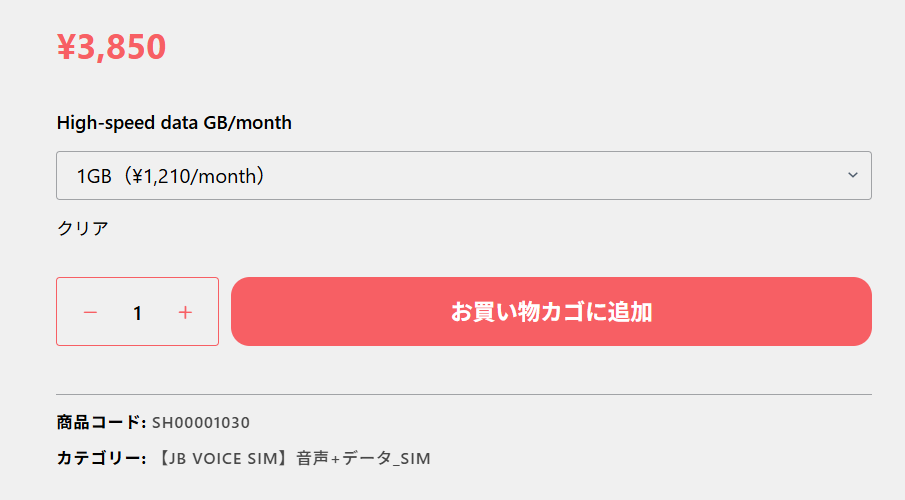
Task: Click the dropdown chevron arrow icon
Action: (852, 175)
